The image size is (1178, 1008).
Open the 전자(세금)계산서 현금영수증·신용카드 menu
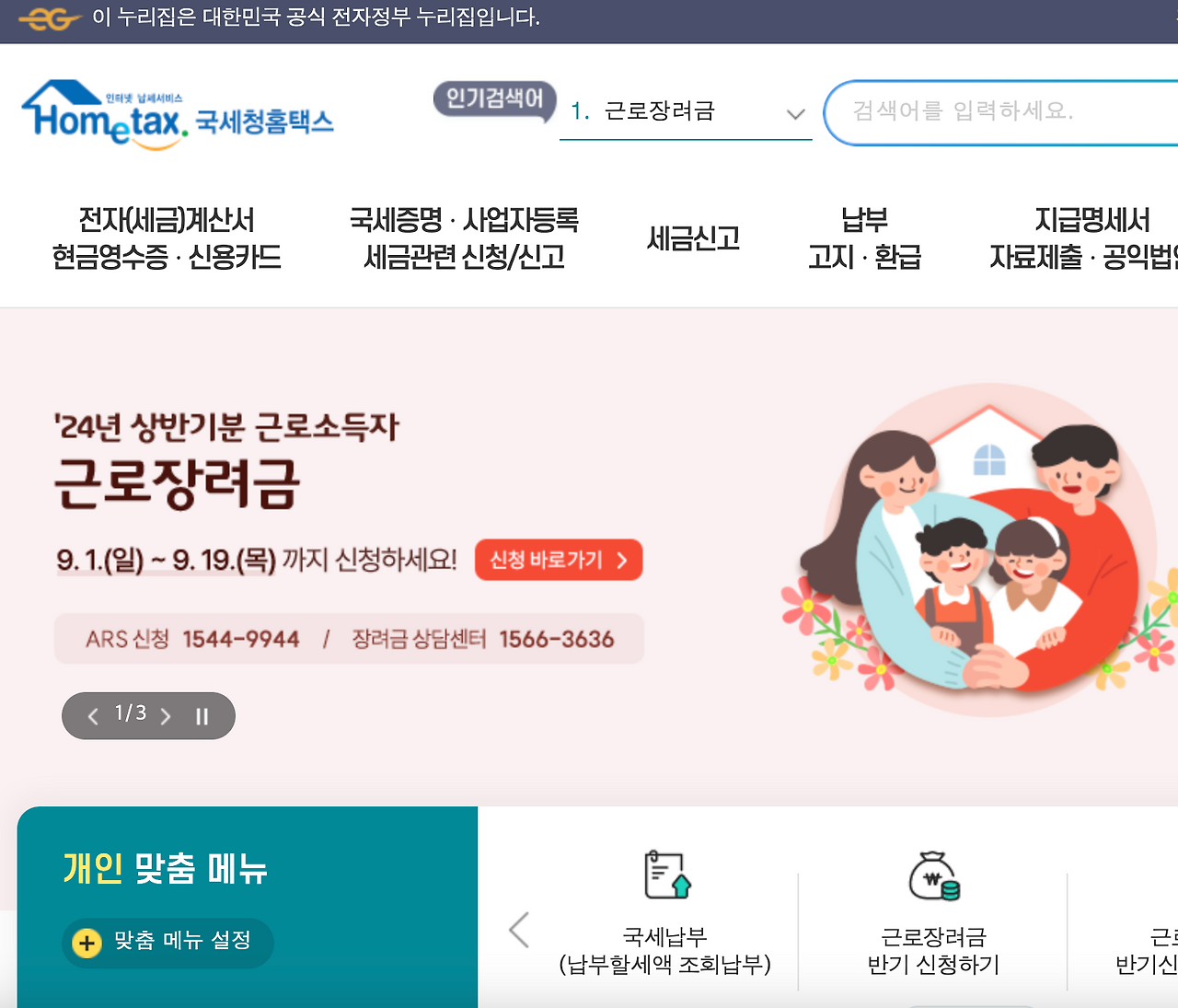point(167,238)
